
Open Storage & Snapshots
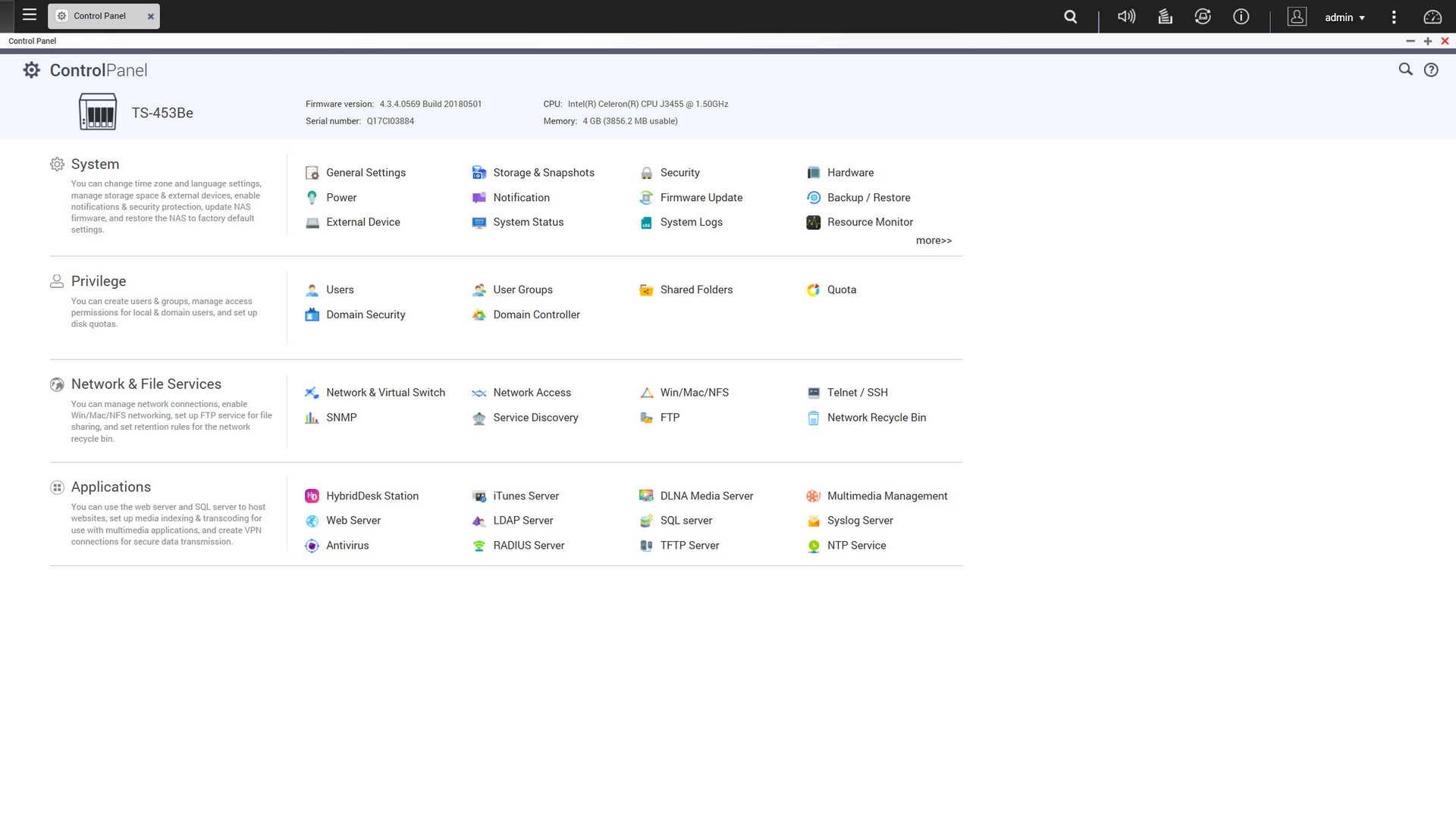click(533, 173)
